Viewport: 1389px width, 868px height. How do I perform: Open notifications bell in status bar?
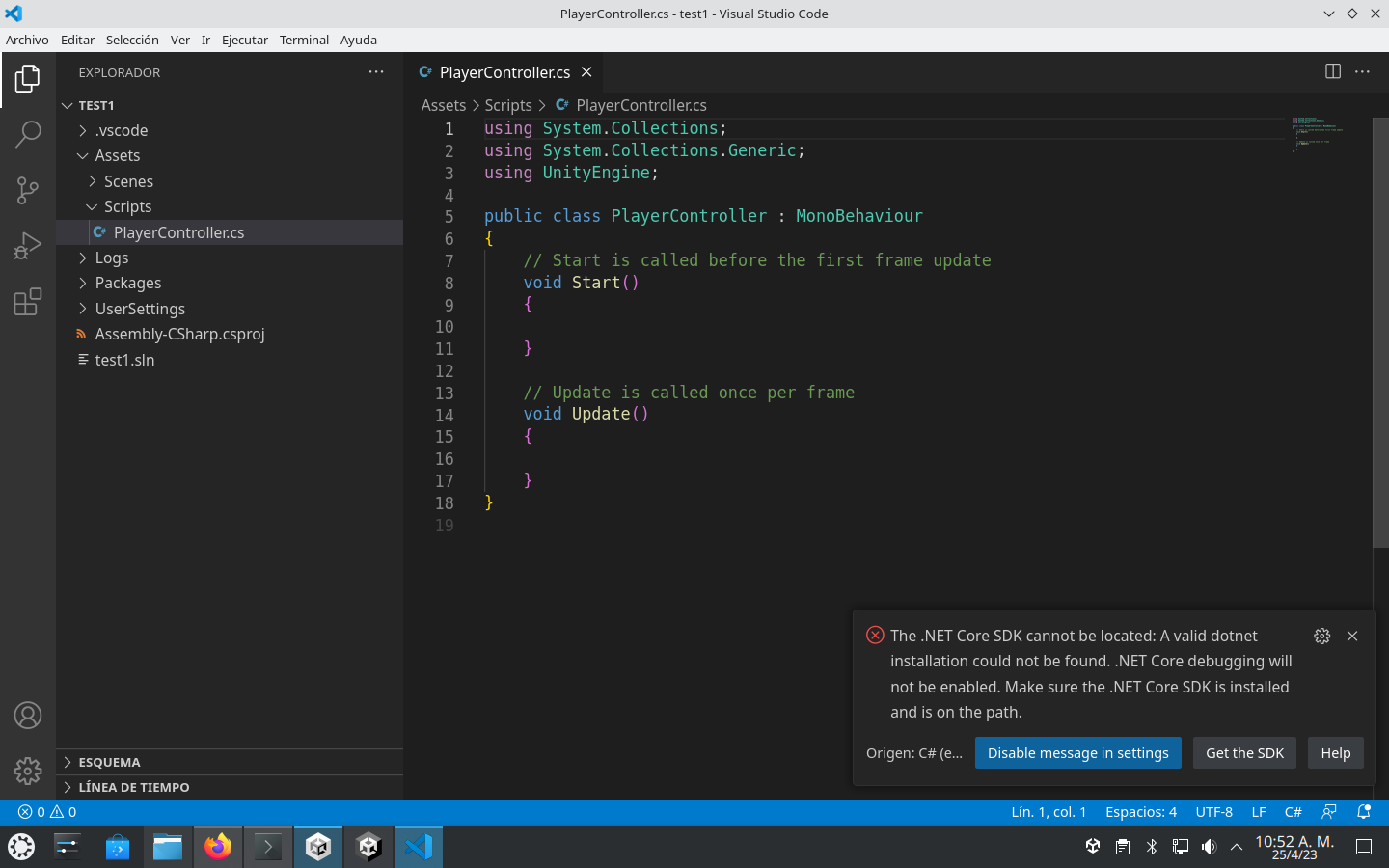(x=1364, y=812)
